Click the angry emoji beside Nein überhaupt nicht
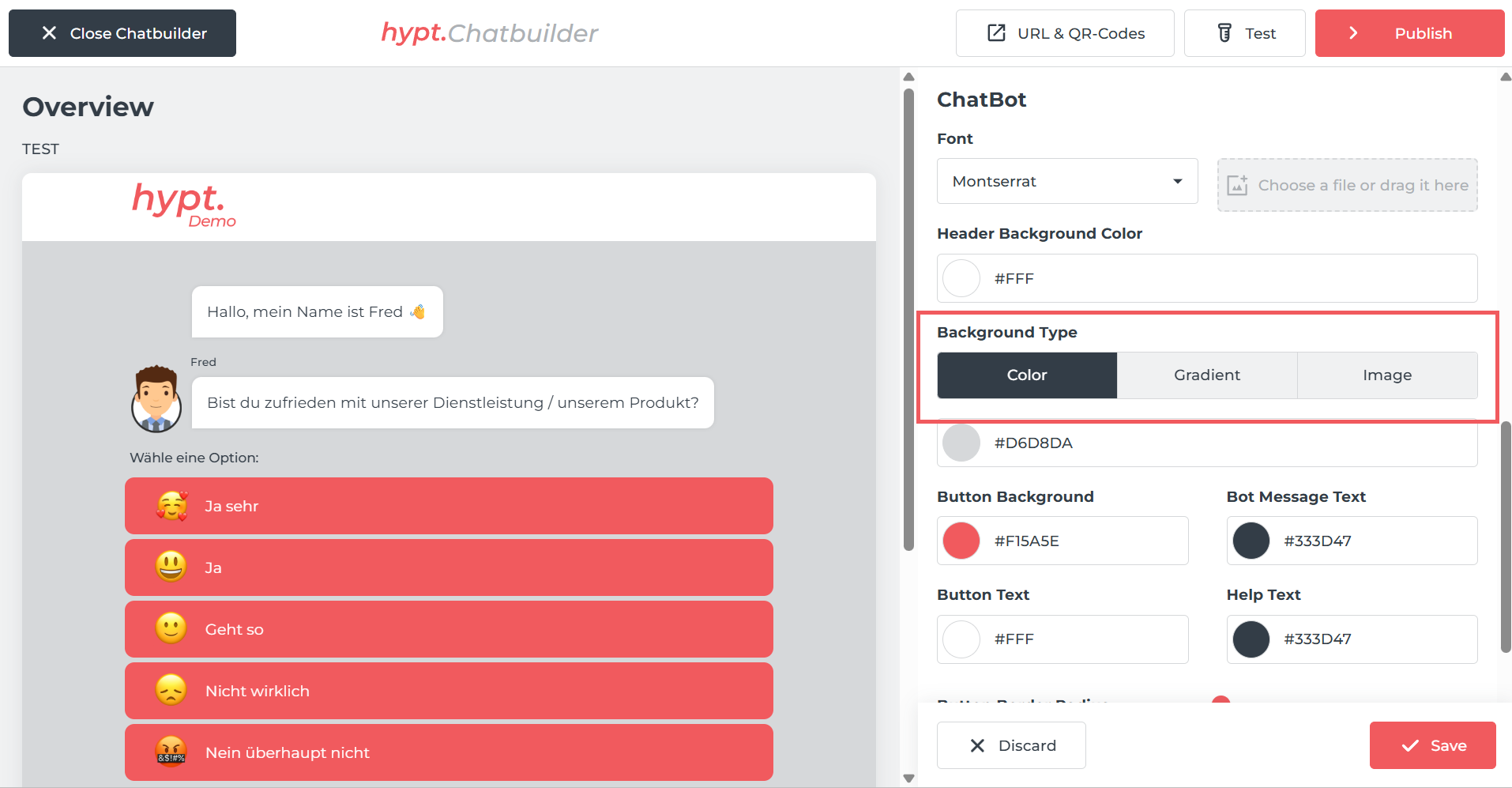 [171, 752]
